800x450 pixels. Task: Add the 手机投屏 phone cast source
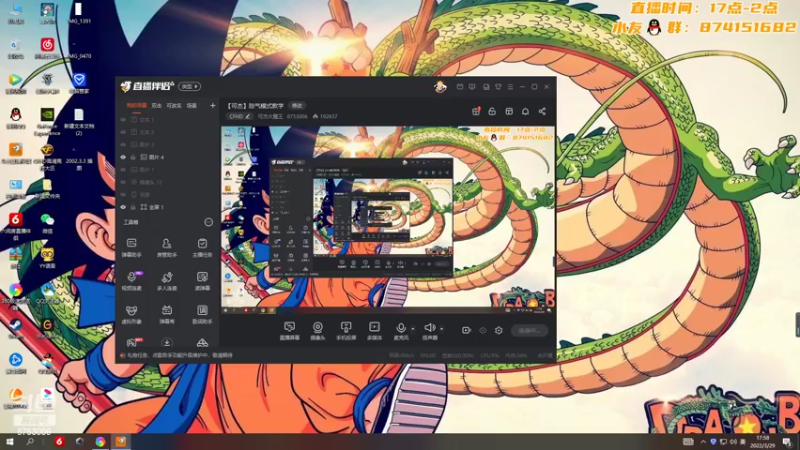coord(346,331)
